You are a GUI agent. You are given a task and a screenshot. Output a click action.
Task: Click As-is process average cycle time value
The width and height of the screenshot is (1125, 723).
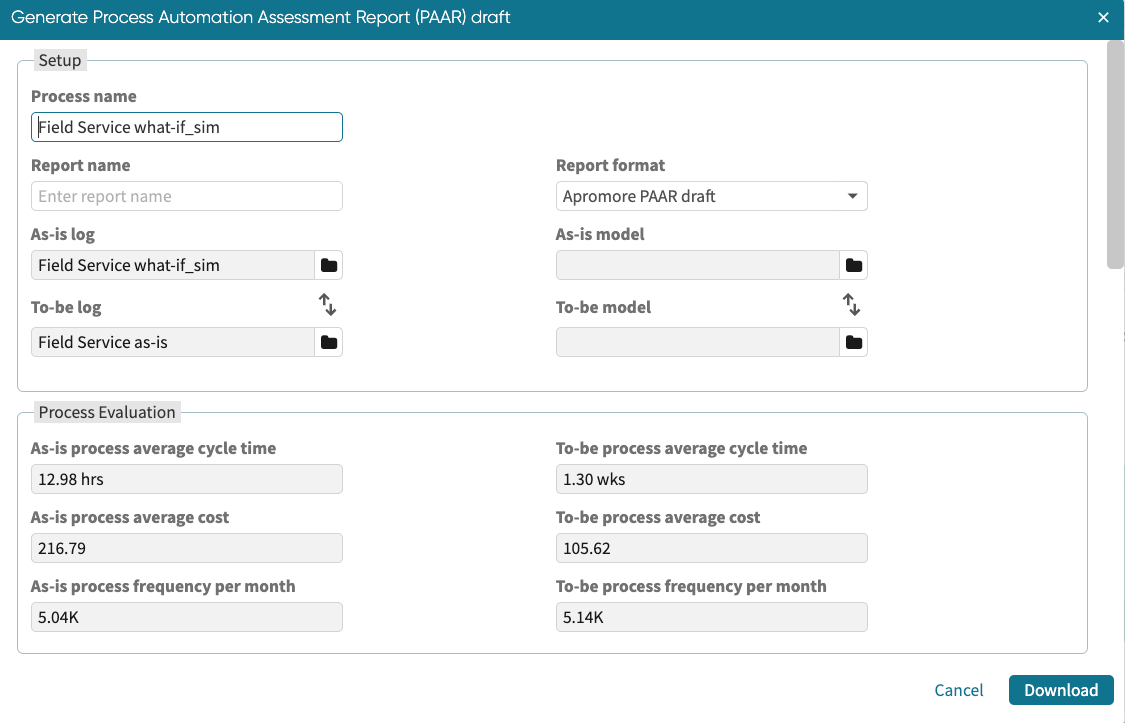pyautogui.click(x=186, y=479)
